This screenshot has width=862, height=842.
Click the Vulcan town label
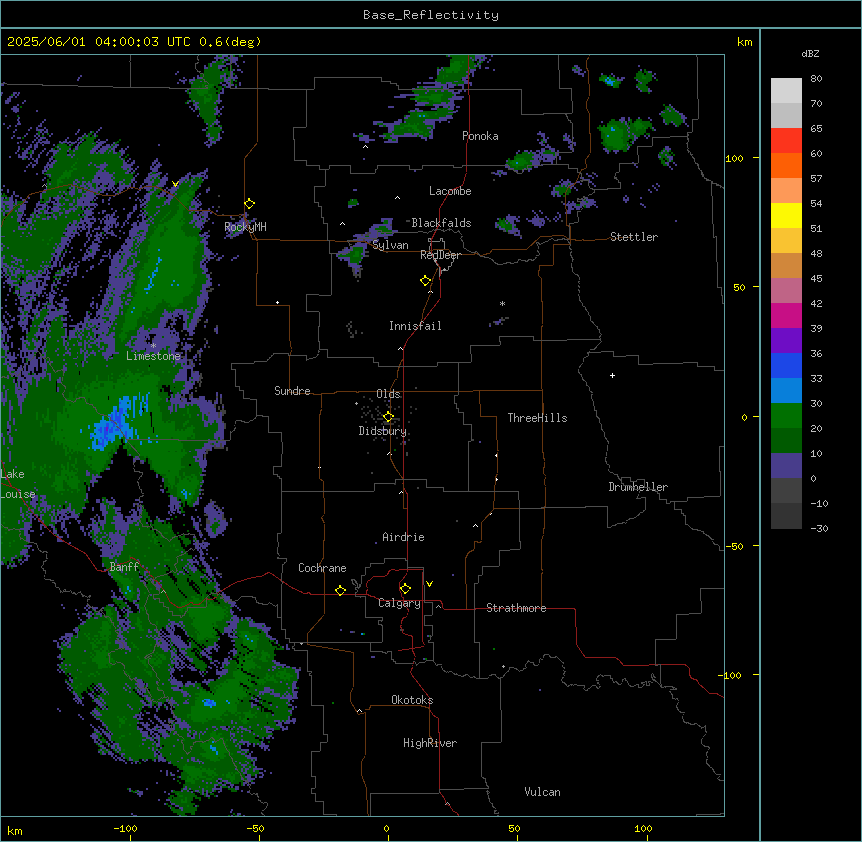click(543, 792)
